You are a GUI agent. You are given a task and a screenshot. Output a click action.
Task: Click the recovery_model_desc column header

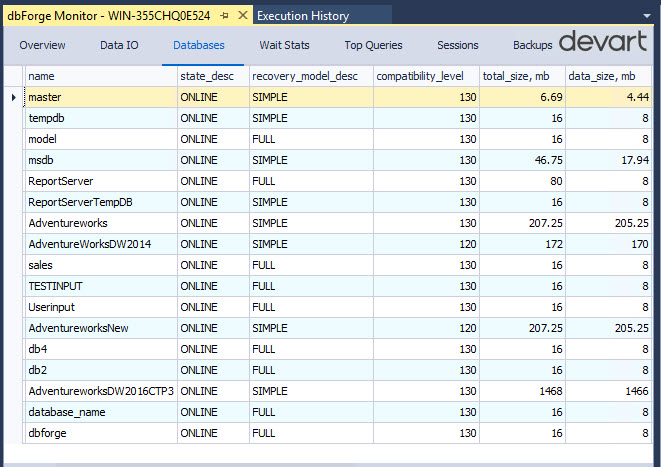coord(310,76)
